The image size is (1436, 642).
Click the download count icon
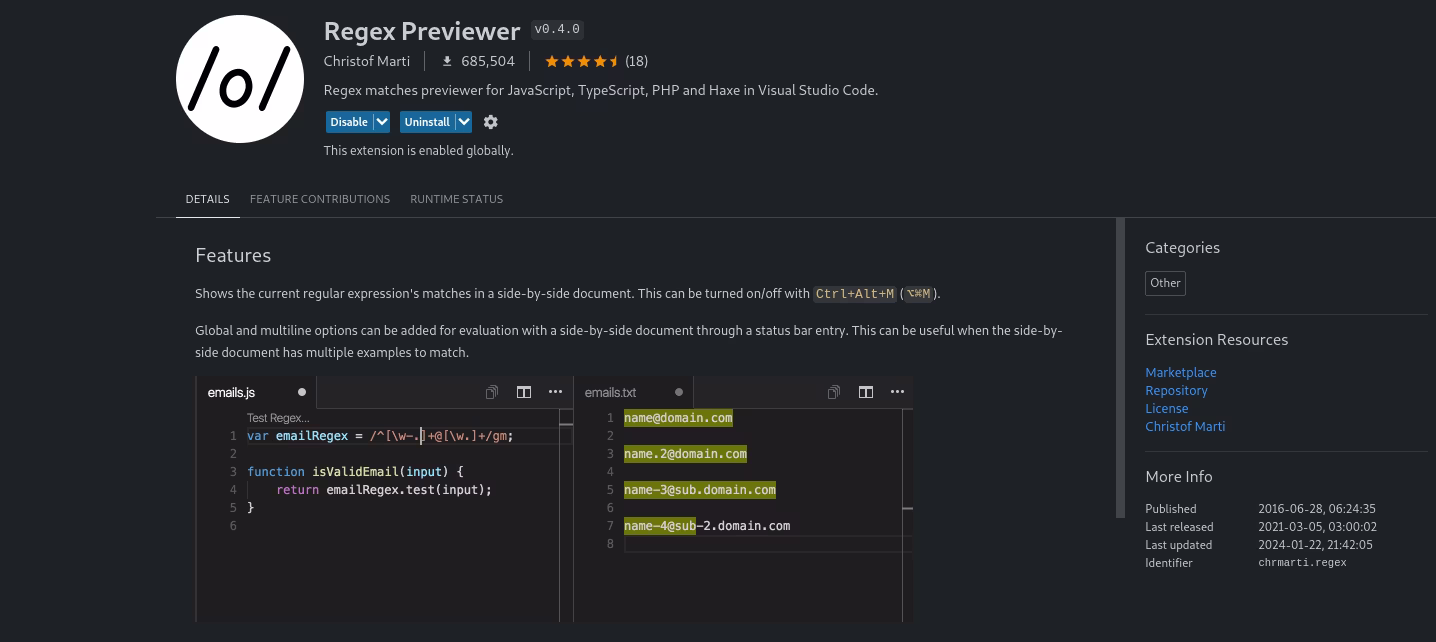tap(447, 61)
